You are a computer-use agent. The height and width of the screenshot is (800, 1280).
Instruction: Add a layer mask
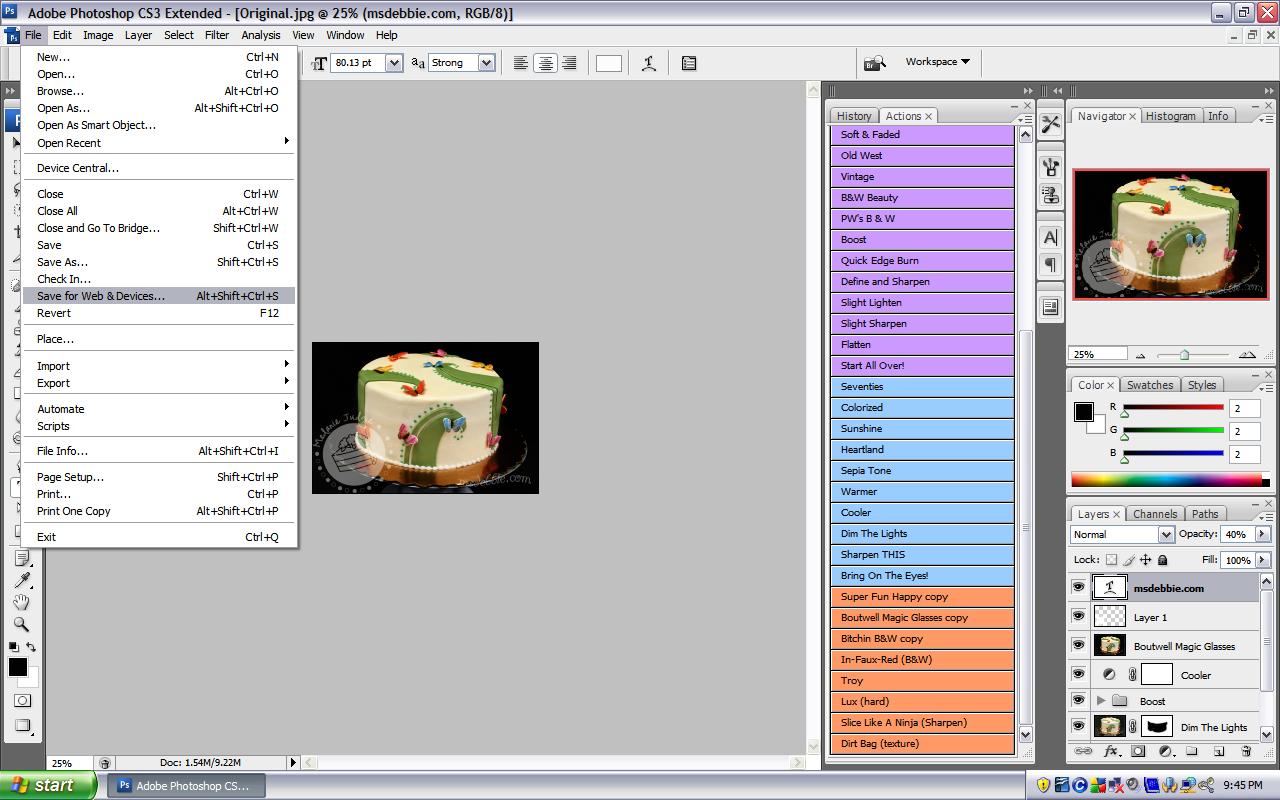[x=1138, y=751]
